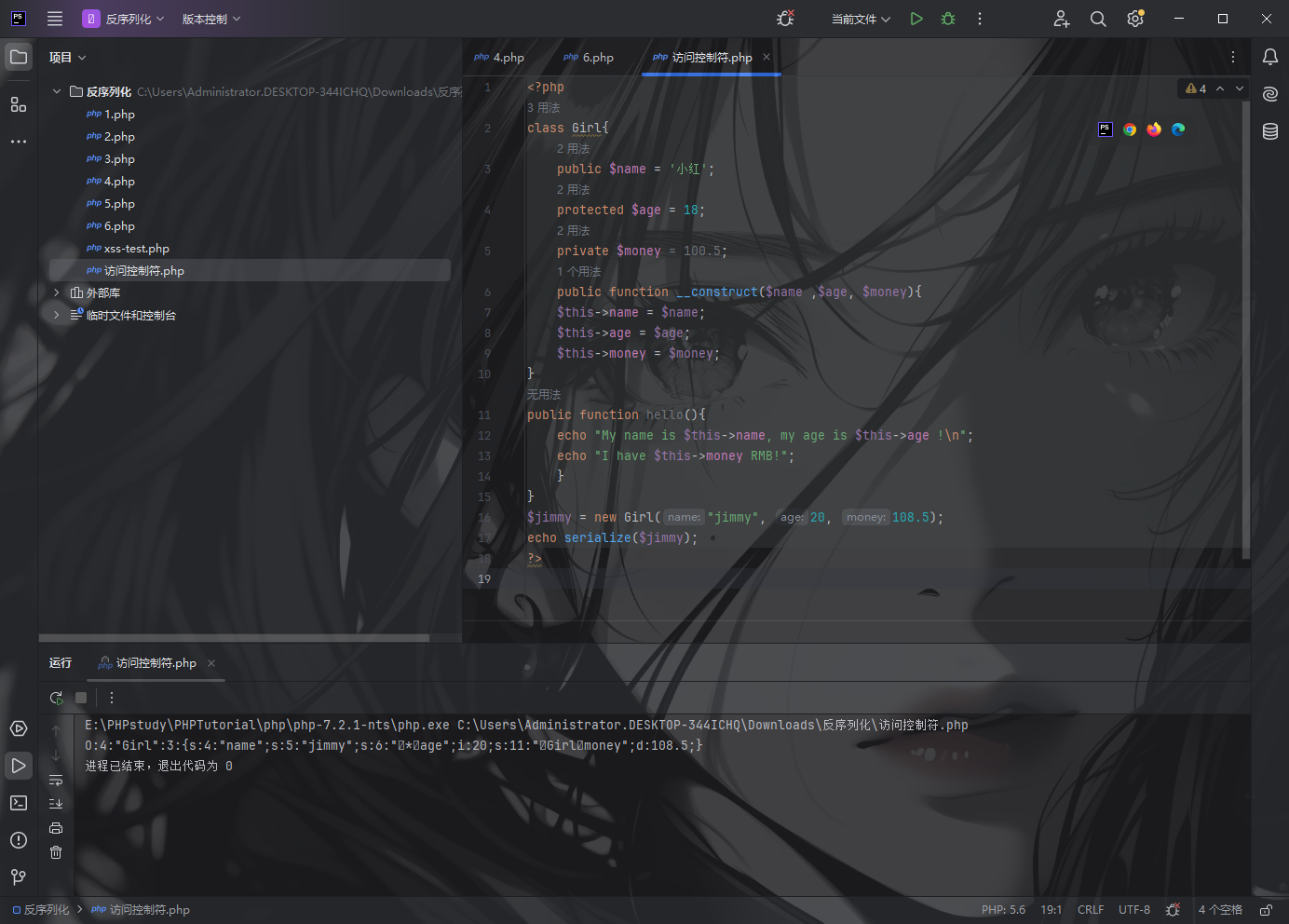Toggle read-only lock in status bar
This screenshot has width=1289, height=924.
[1266, 910]
